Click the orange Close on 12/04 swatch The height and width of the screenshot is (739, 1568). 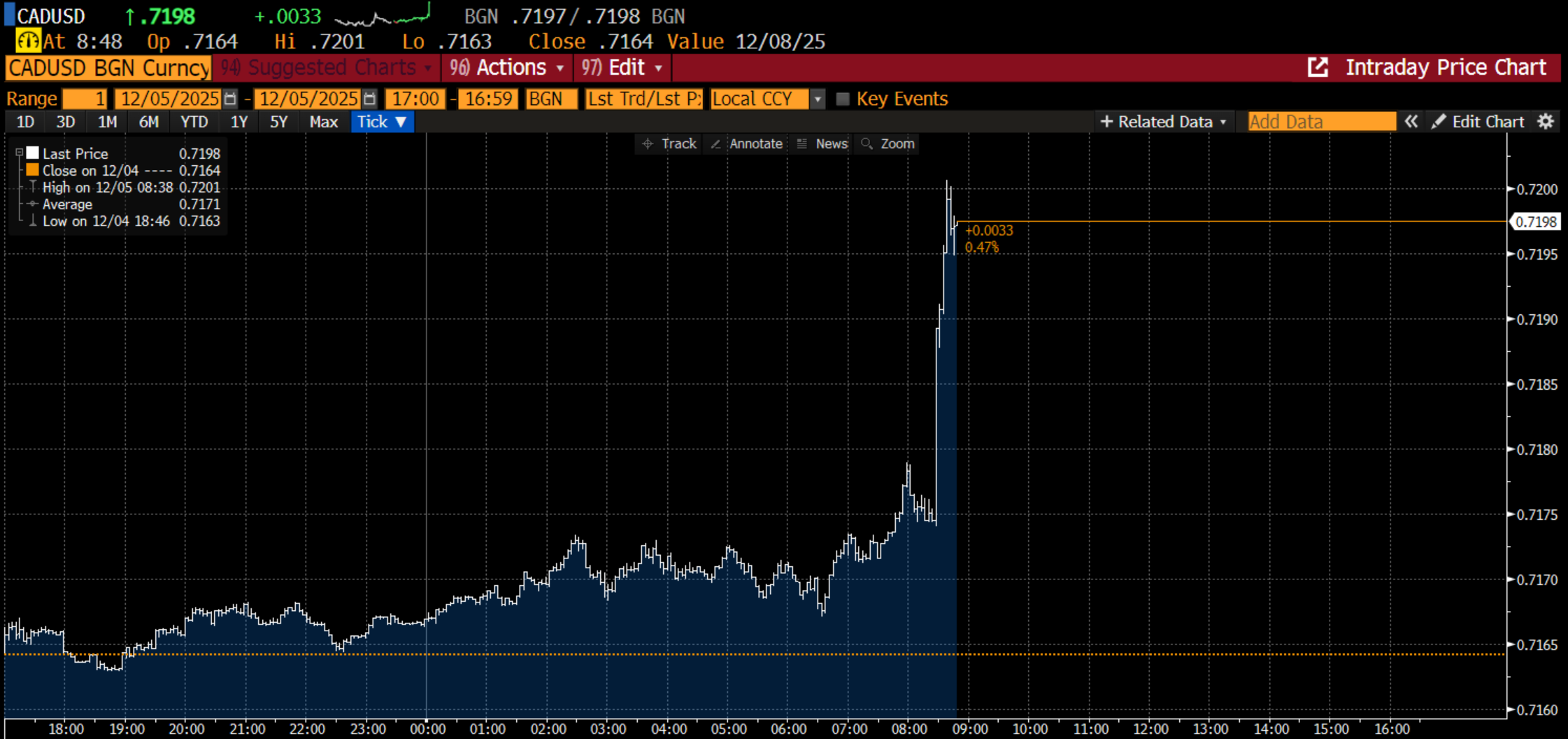[32, 170]
